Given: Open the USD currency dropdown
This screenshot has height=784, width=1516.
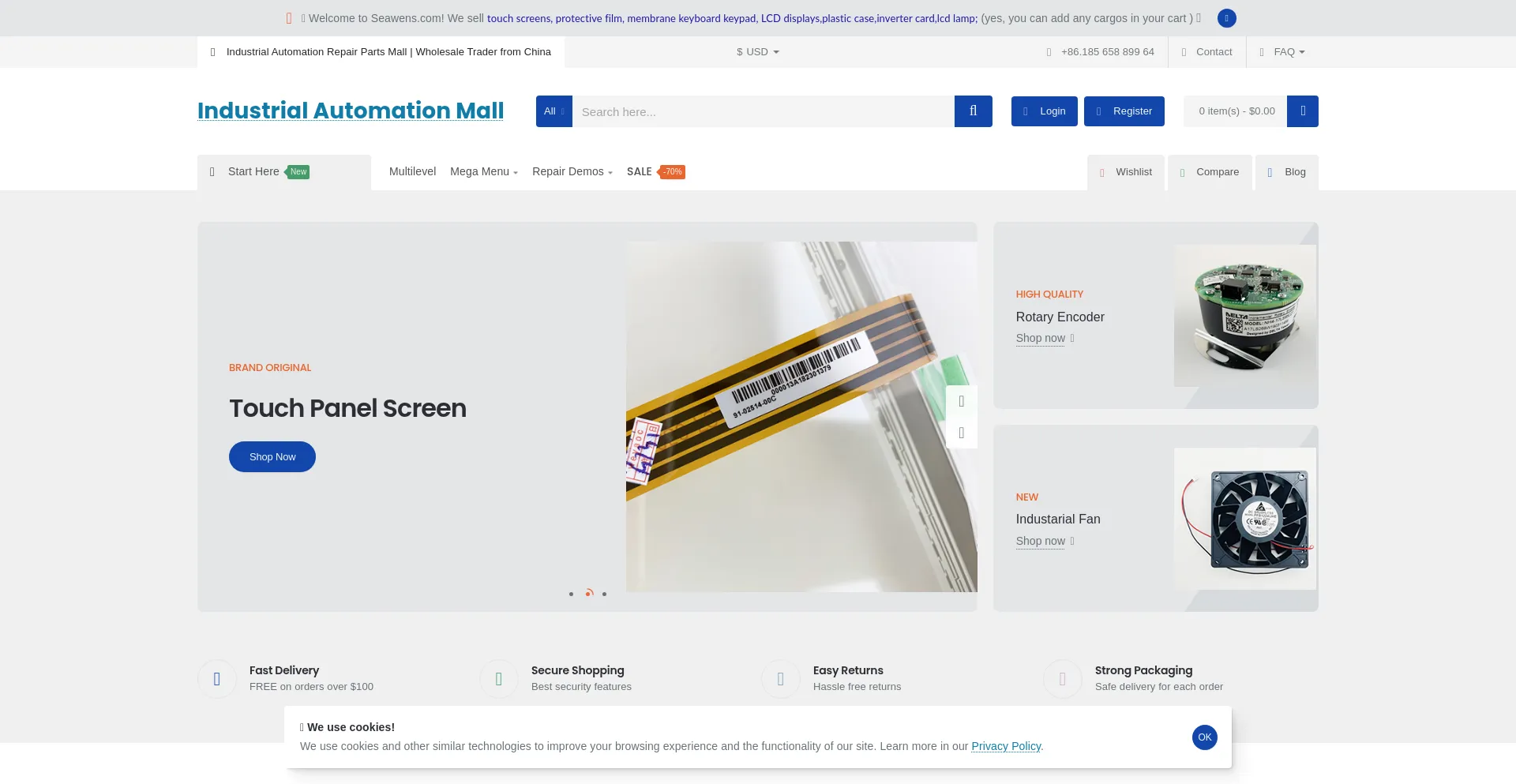Looking at the screenshot, I should click(758, 52).
